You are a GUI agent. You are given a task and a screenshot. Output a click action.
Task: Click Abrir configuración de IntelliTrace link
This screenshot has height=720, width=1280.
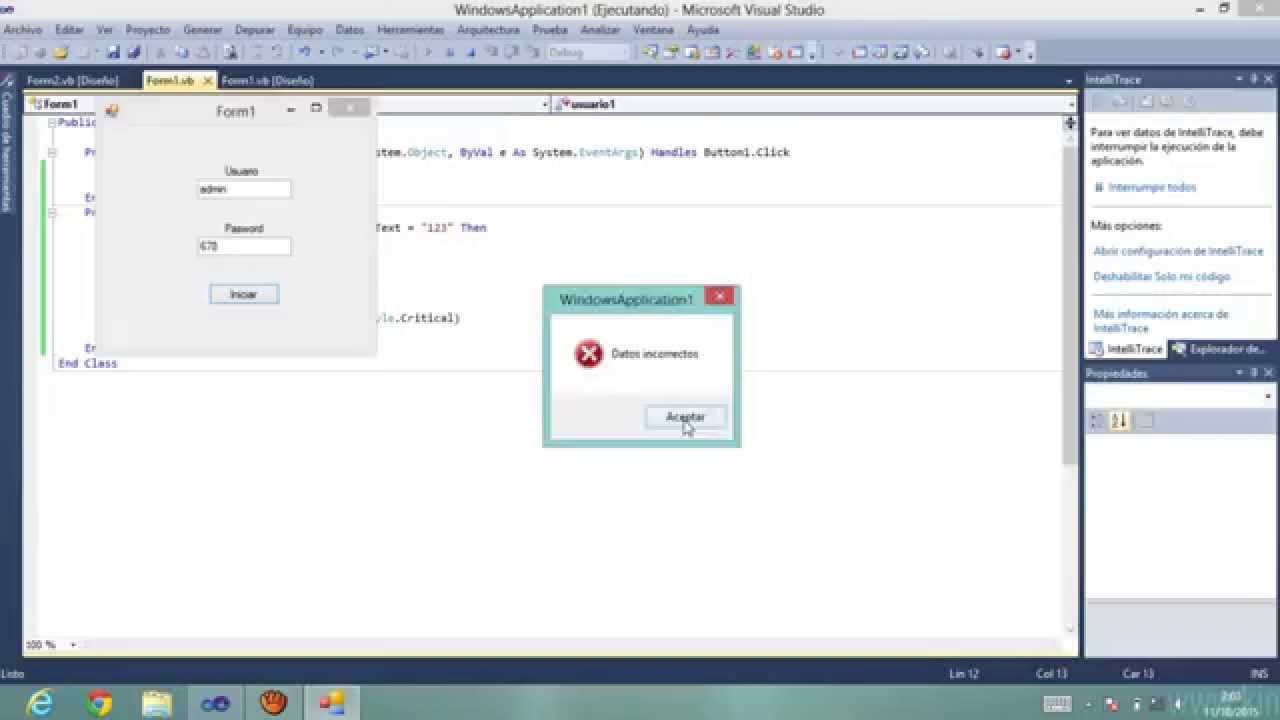pyautogui.click(x=1178, y=251)
